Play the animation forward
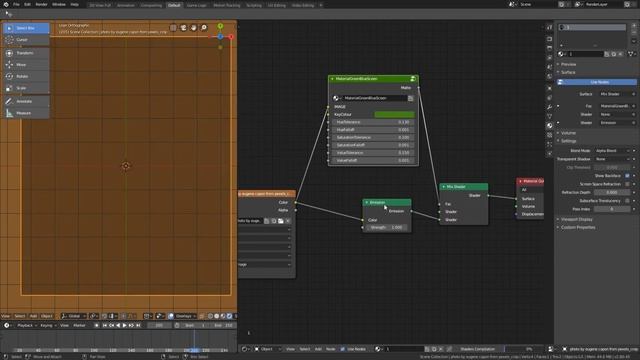Image resolution: width=640 pixels, height=360 pixels. pos(124,325)
